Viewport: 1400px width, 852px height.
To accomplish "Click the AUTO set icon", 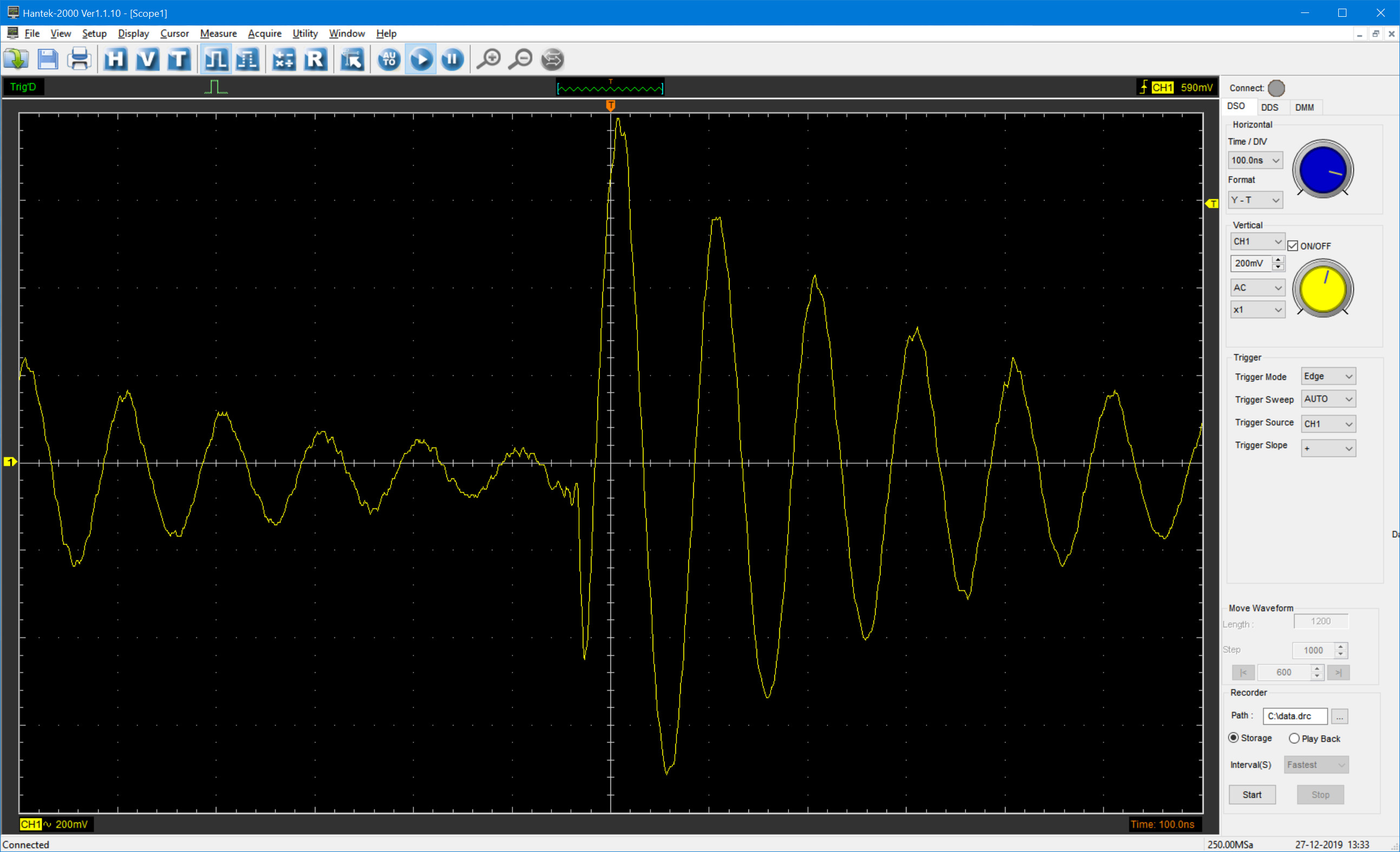I will [389, 59].
